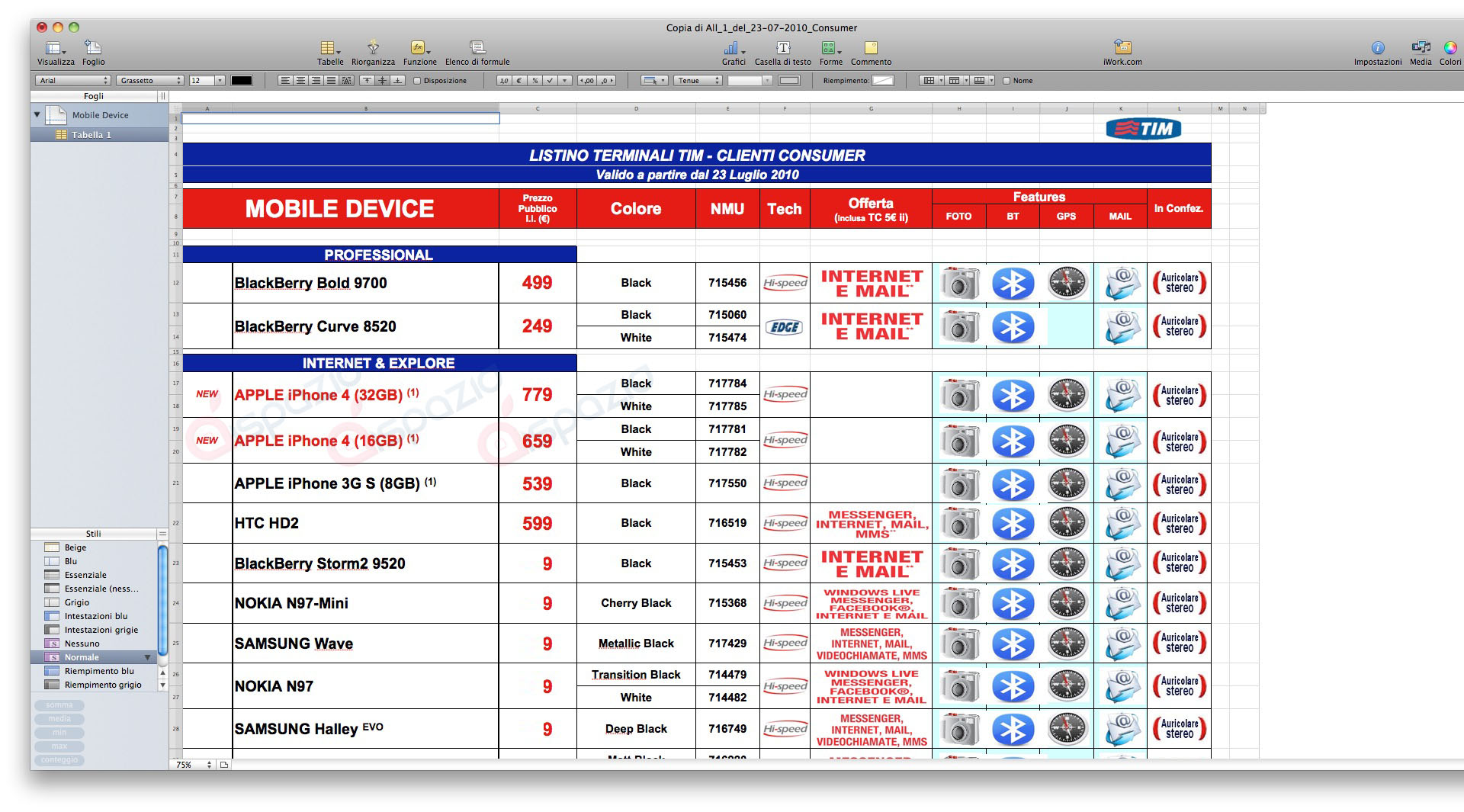Align cell content to top
This screenshot has height=812, width=1464.
367,80
